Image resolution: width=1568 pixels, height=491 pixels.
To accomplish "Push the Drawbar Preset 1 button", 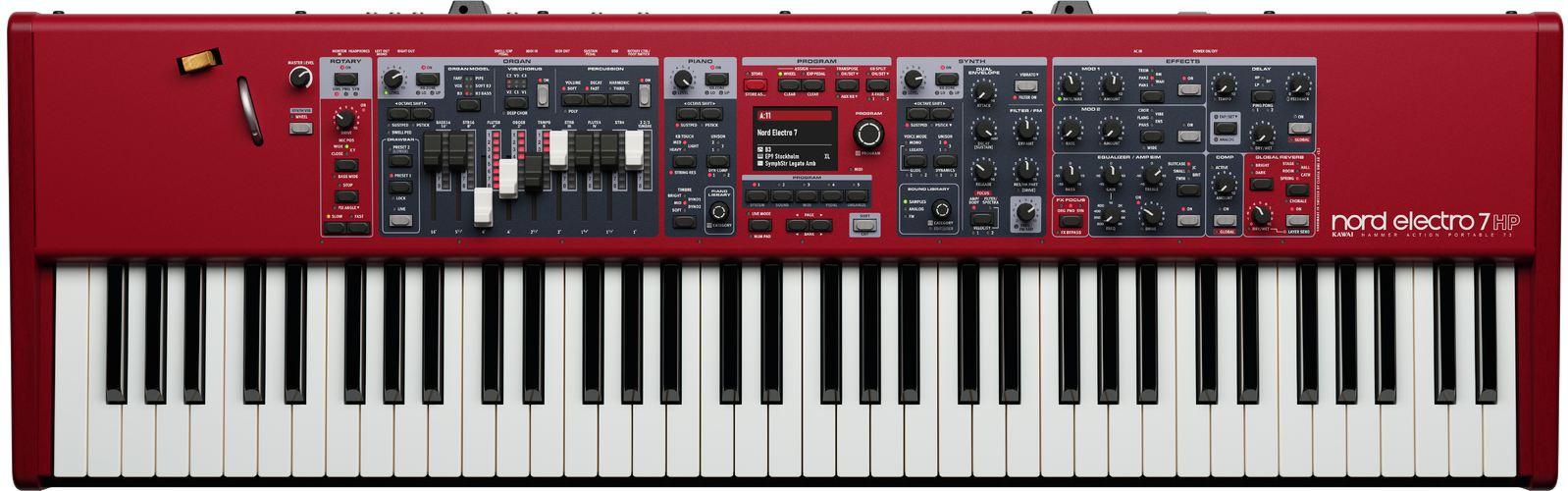I will pyautogui.click(x=400, y=187).
